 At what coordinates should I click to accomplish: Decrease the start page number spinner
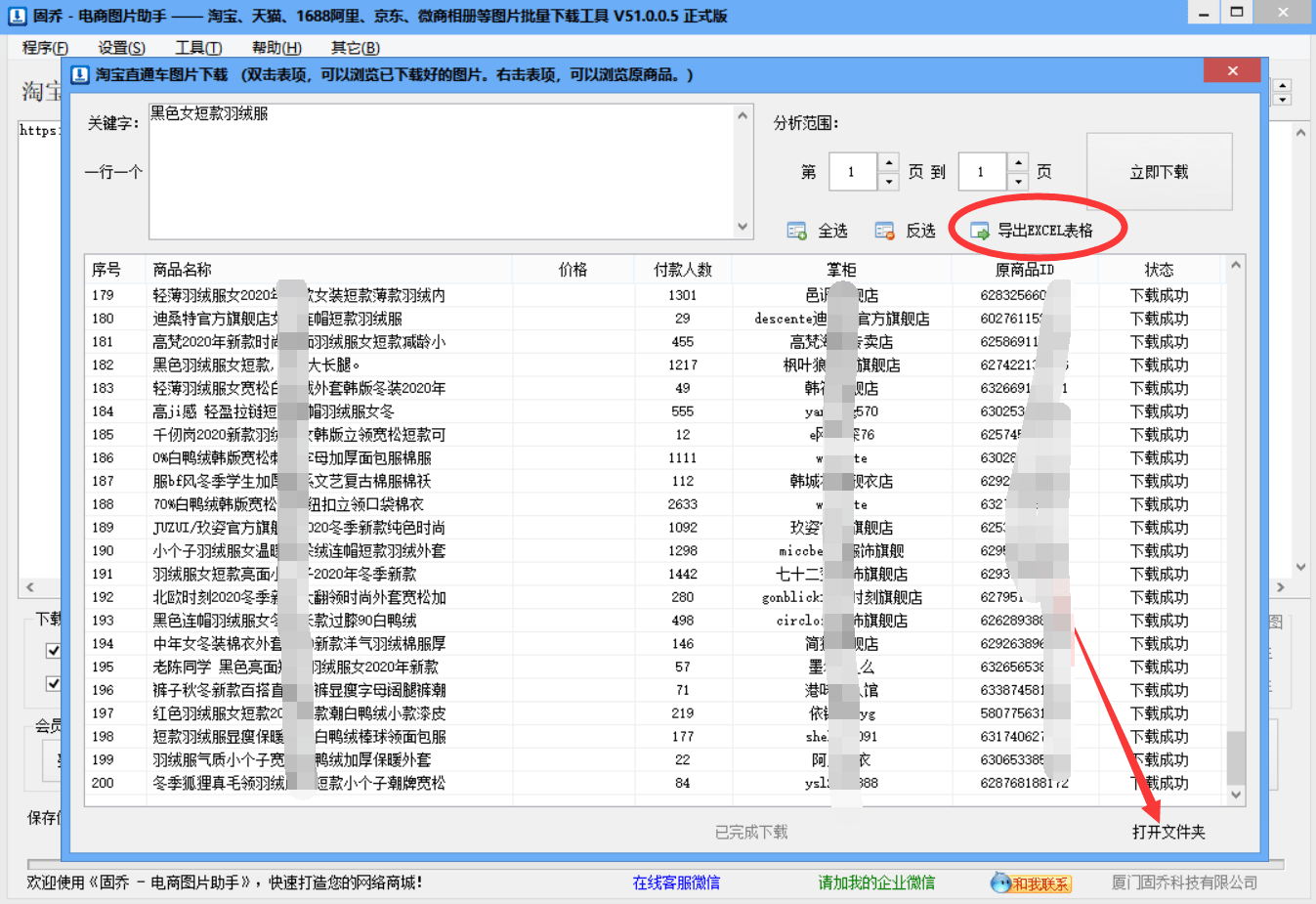coord(888,181)
